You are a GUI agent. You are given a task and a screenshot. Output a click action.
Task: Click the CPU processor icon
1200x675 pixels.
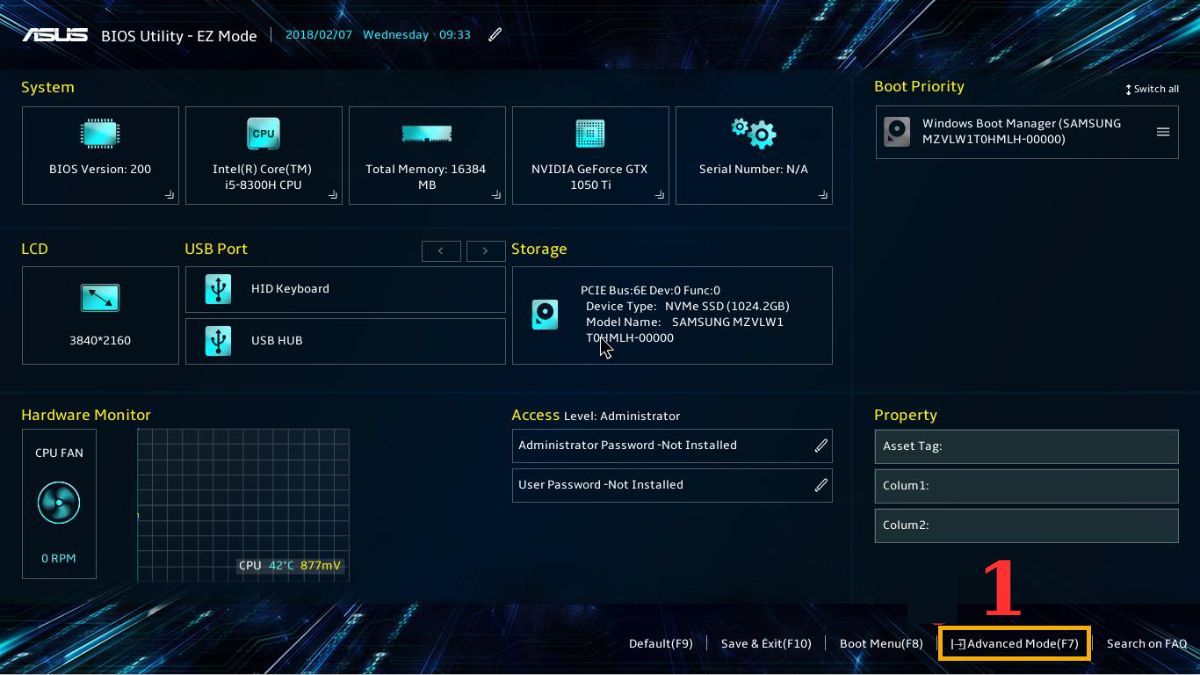click(263, 133)
